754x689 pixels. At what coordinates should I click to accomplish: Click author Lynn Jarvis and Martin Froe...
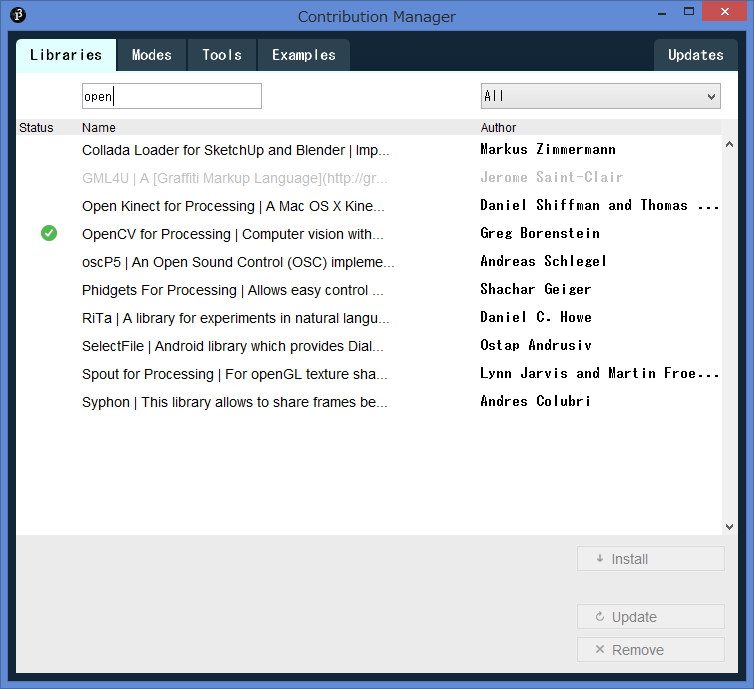pos(600,373)
